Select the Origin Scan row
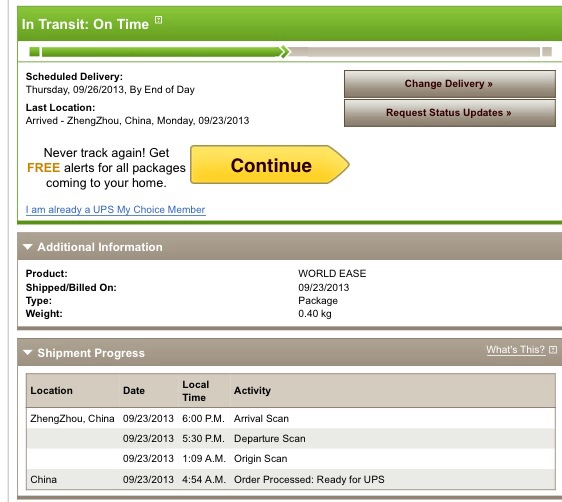 [x=291, y=459]
